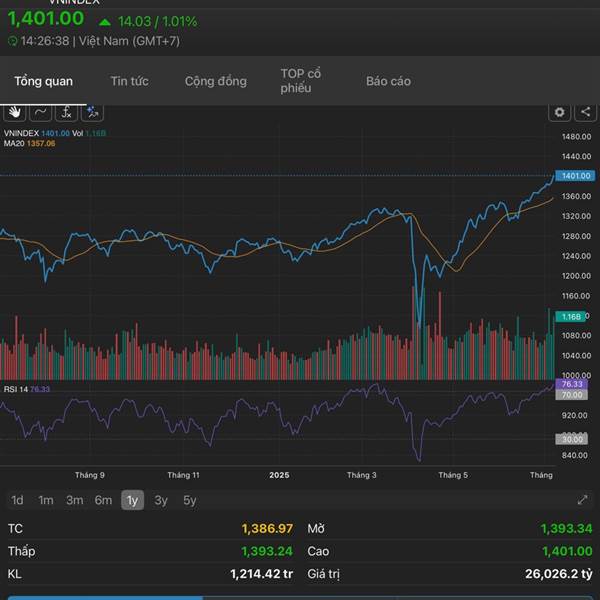Image resolution: width=600 pixels, height=600 pixels.
Task: Tap the large 1,401.00 index price
Action: pyautogui.click(x=46, y=18)
